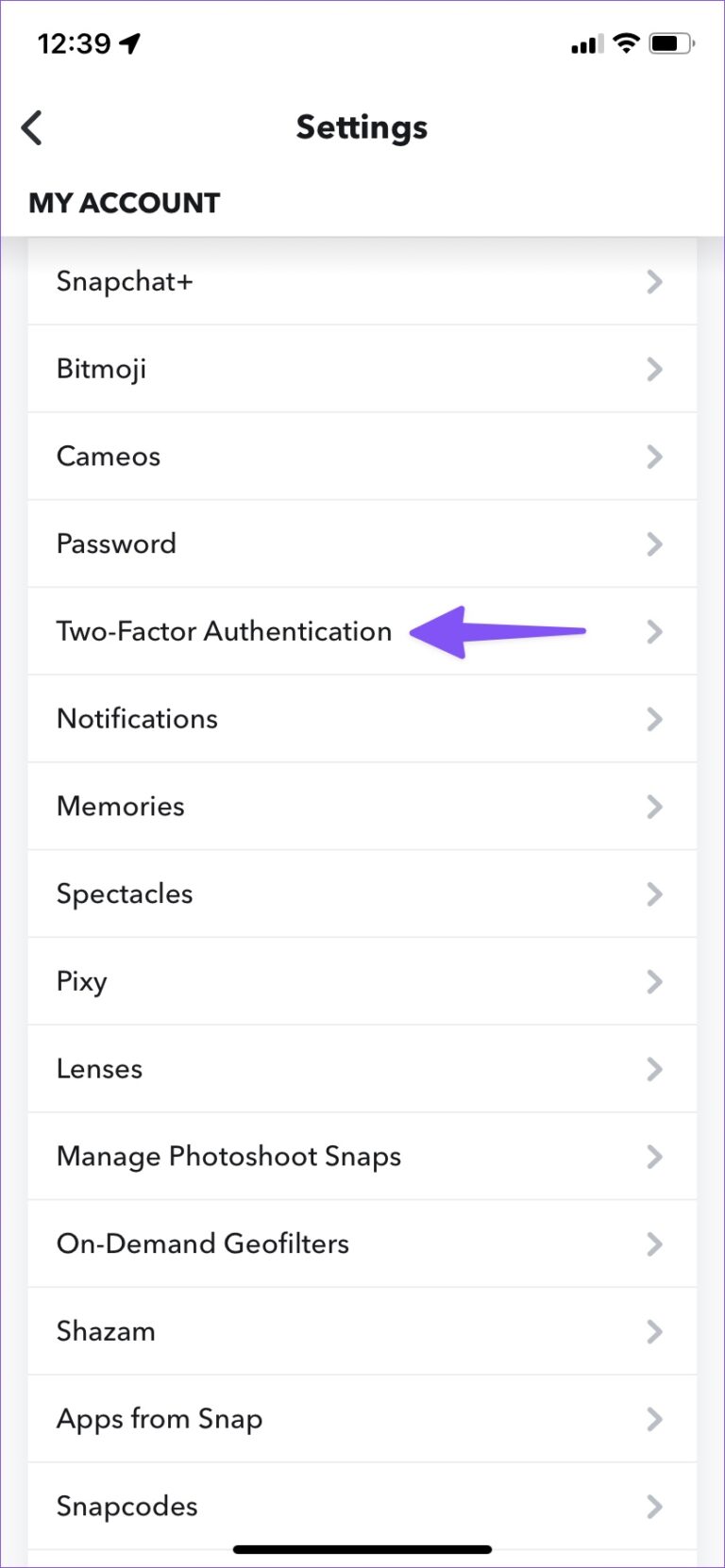
Task: Open Manage Photoshoot Snaps
Action: point(228,1157)
